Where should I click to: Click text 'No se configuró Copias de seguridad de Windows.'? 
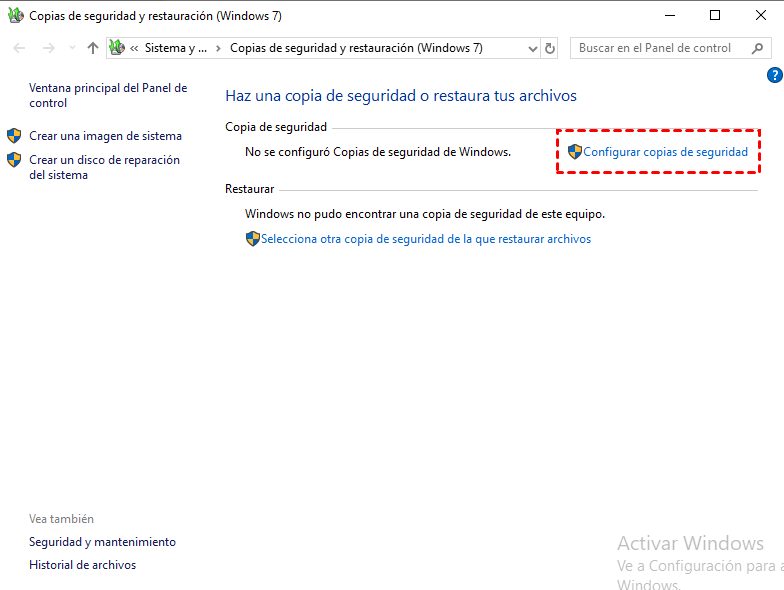pyautogui.click(x=378, y=152)
